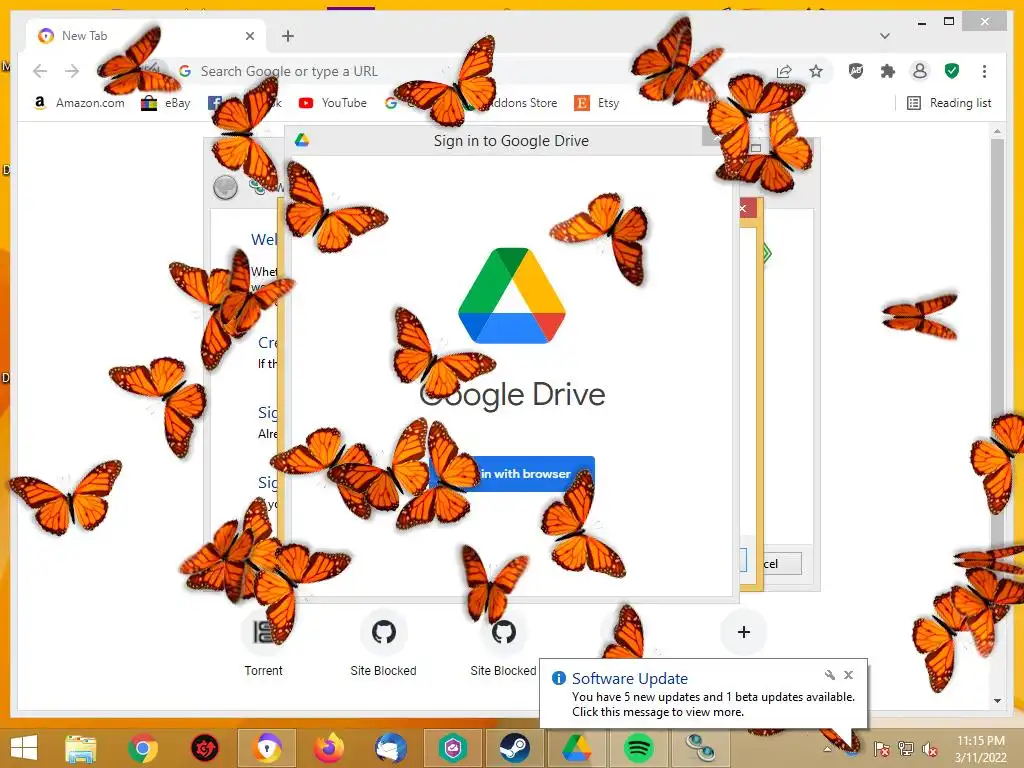Viewport: 1024px width, 768px height.
Task: Open the Torrent shortcut tile
Action: click(263, 643)
